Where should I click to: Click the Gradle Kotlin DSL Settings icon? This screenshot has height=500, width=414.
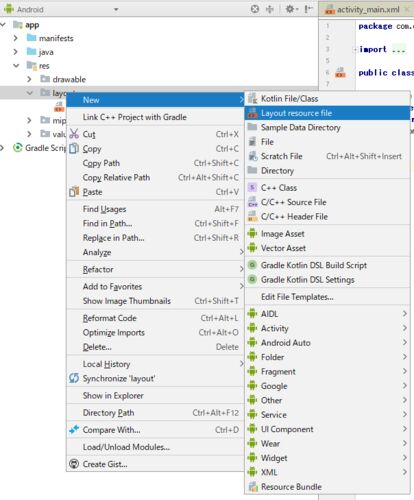pos(253,279)
